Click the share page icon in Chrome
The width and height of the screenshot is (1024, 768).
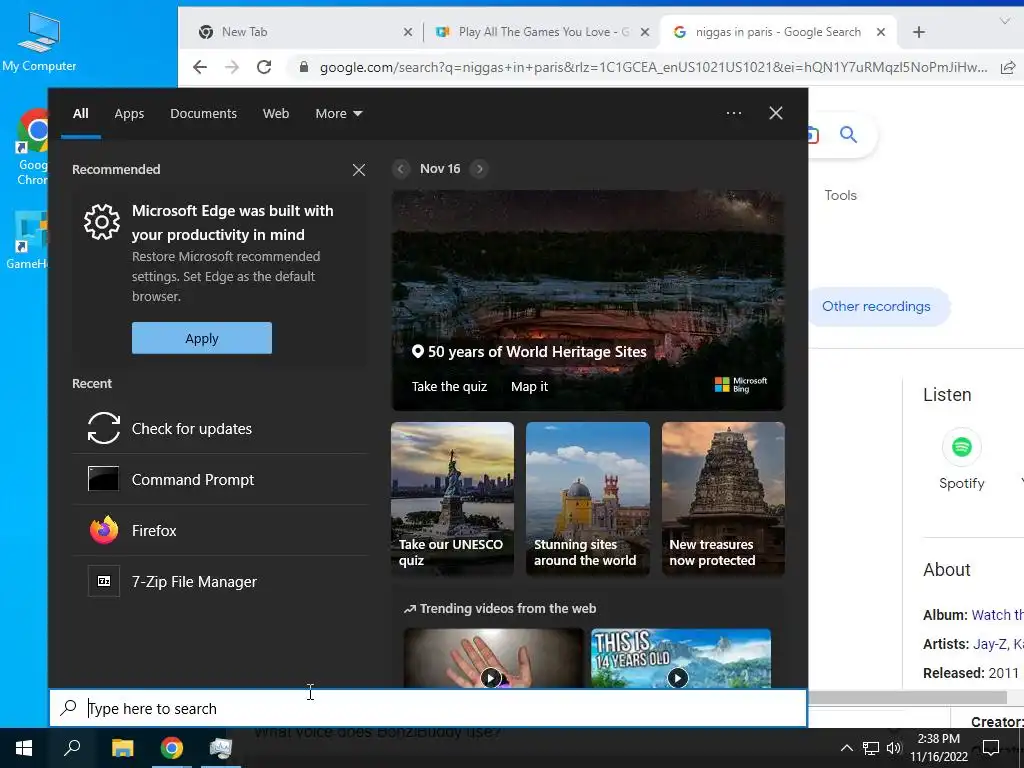tap(1008, 67)
